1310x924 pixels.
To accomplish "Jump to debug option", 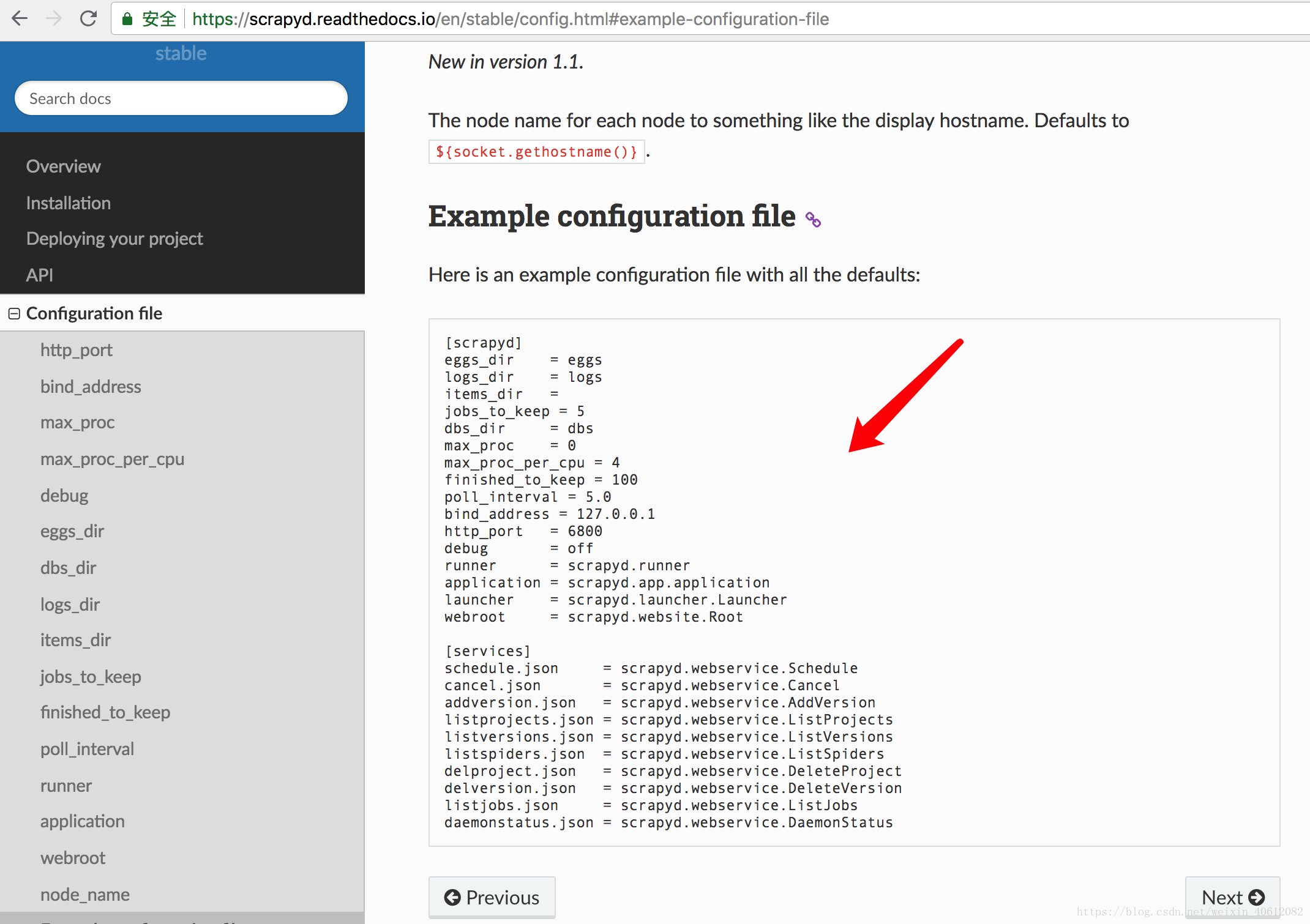I will coord(64,496).
